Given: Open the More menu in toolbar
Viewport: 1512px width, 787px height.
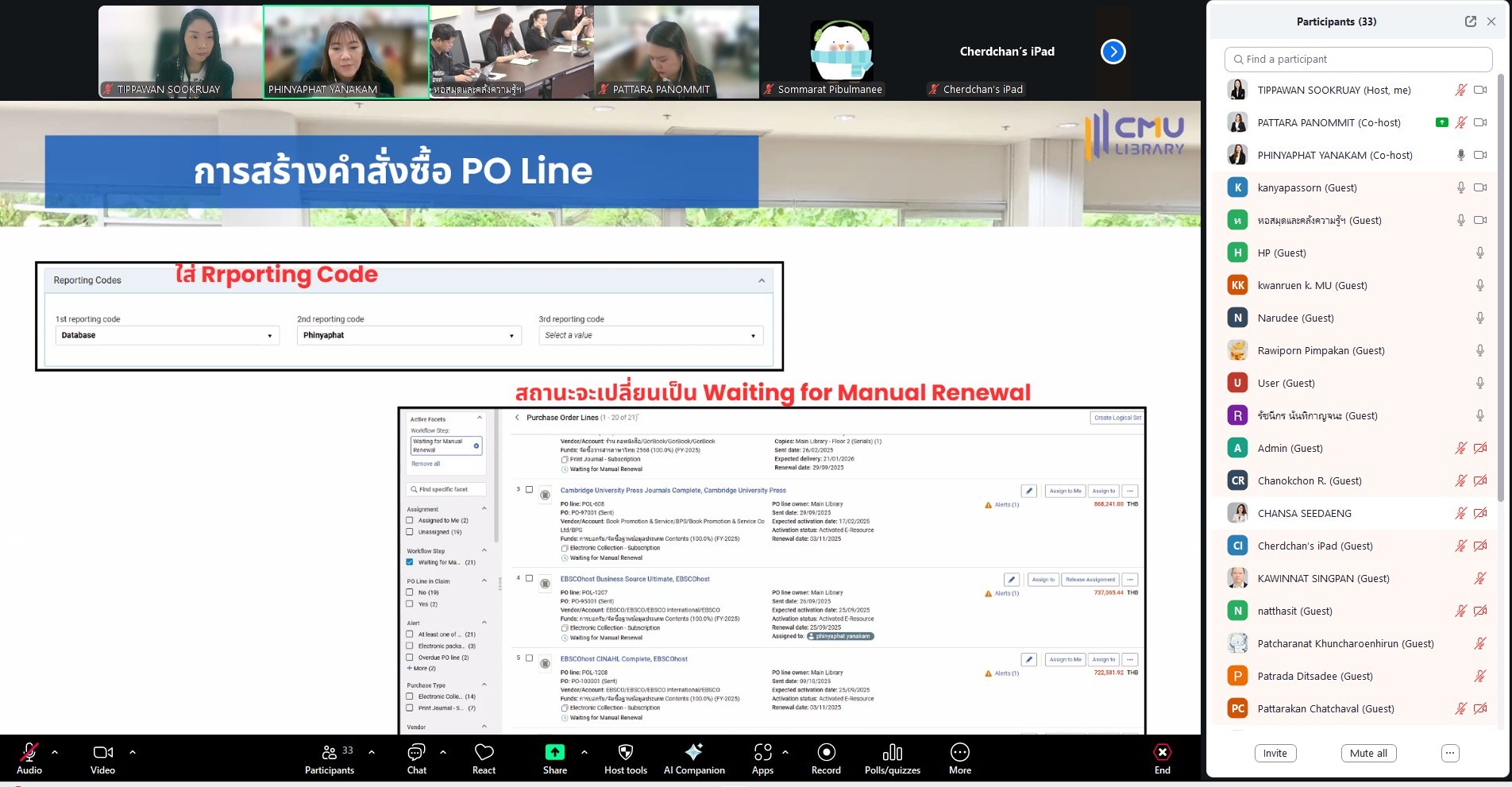Looking at the screenshot, I should point(959,753).
